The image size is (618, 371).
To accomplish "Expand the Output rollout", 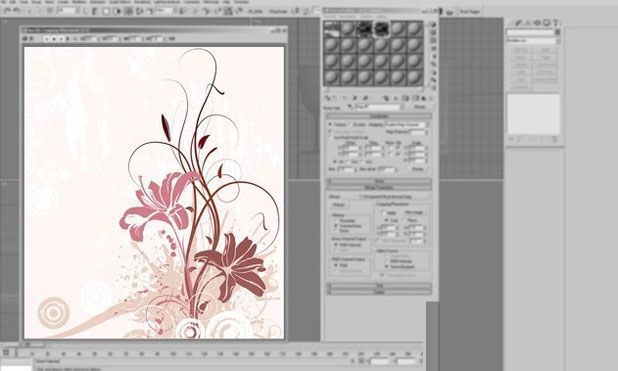I will (379, 292).
